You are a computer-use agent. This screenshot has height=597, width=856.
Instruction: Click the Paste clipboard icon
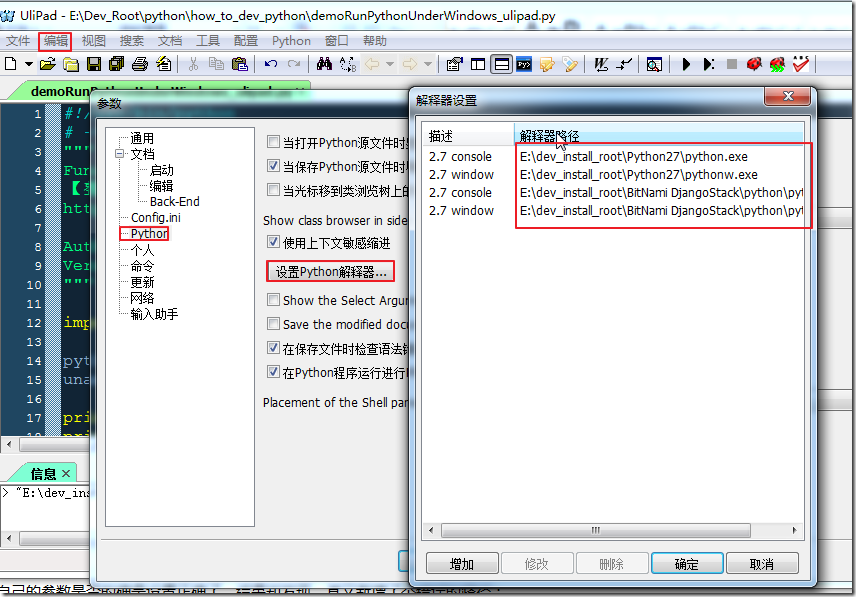[240, 64]
